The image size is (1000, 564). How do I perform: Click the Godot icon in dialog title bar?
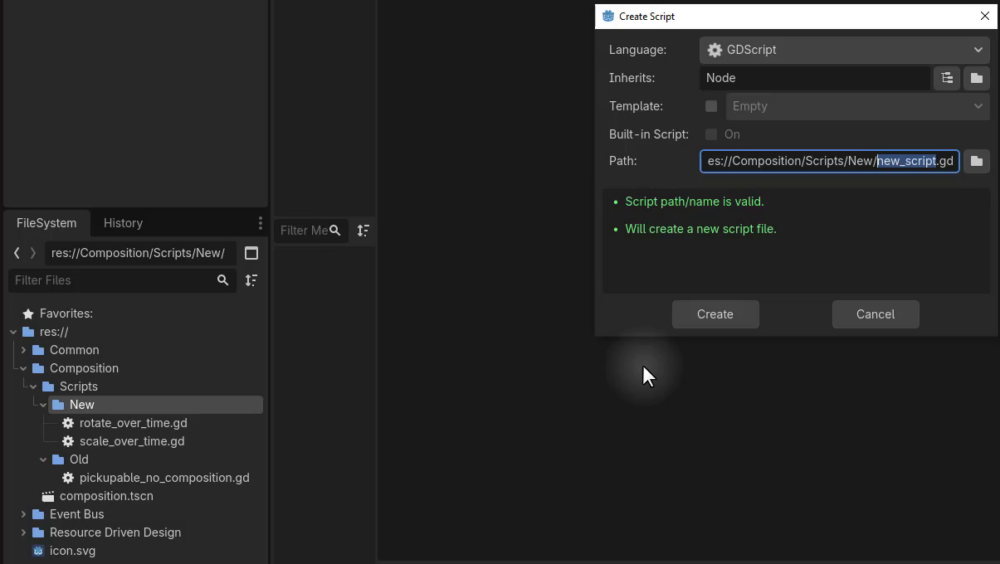(608, 16)
